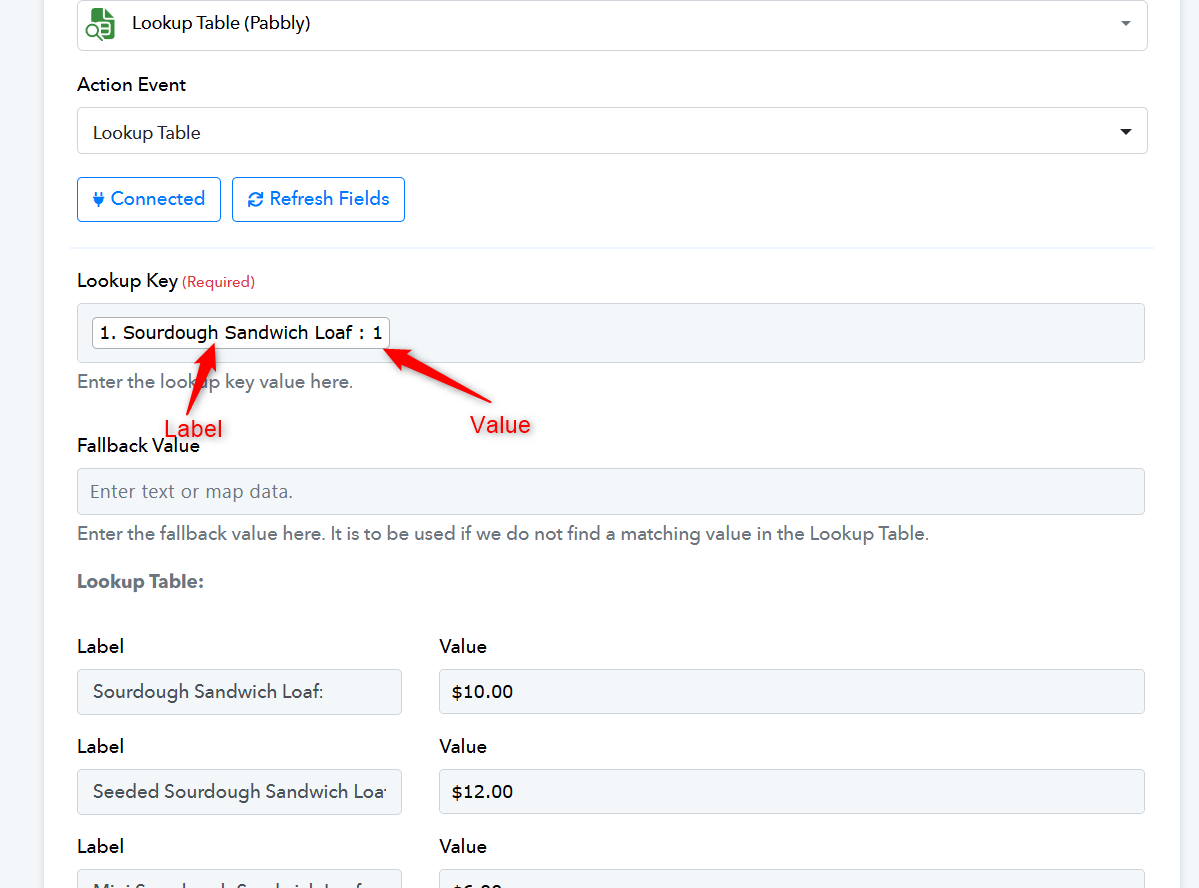Open the Action Event dropdown showing Lookup Table
This screenshot has width=1199, height=888.
(612, 131)
